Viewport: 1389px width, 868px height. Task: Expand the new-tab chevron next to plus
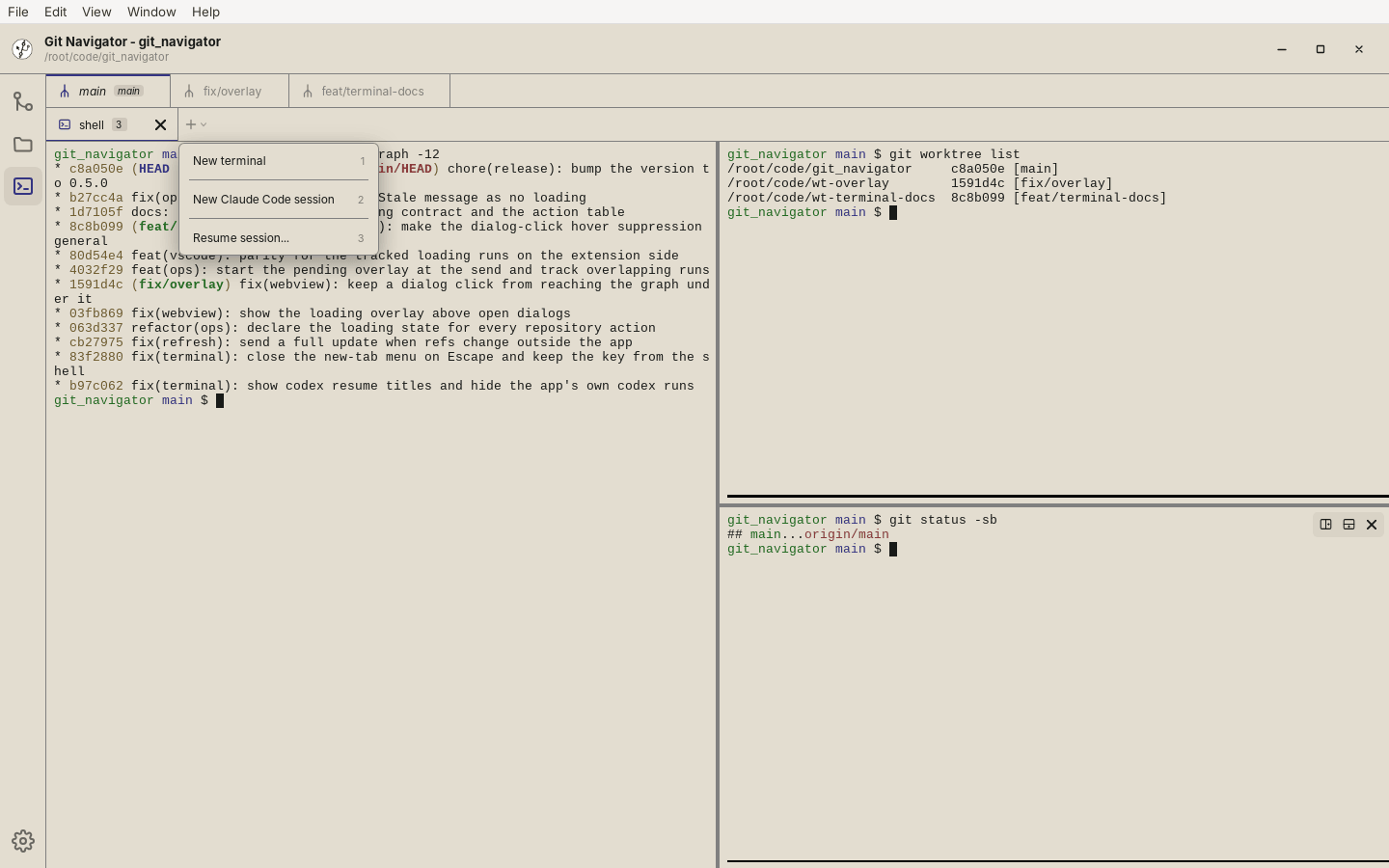pyautogui.click(x=204, y=124)
